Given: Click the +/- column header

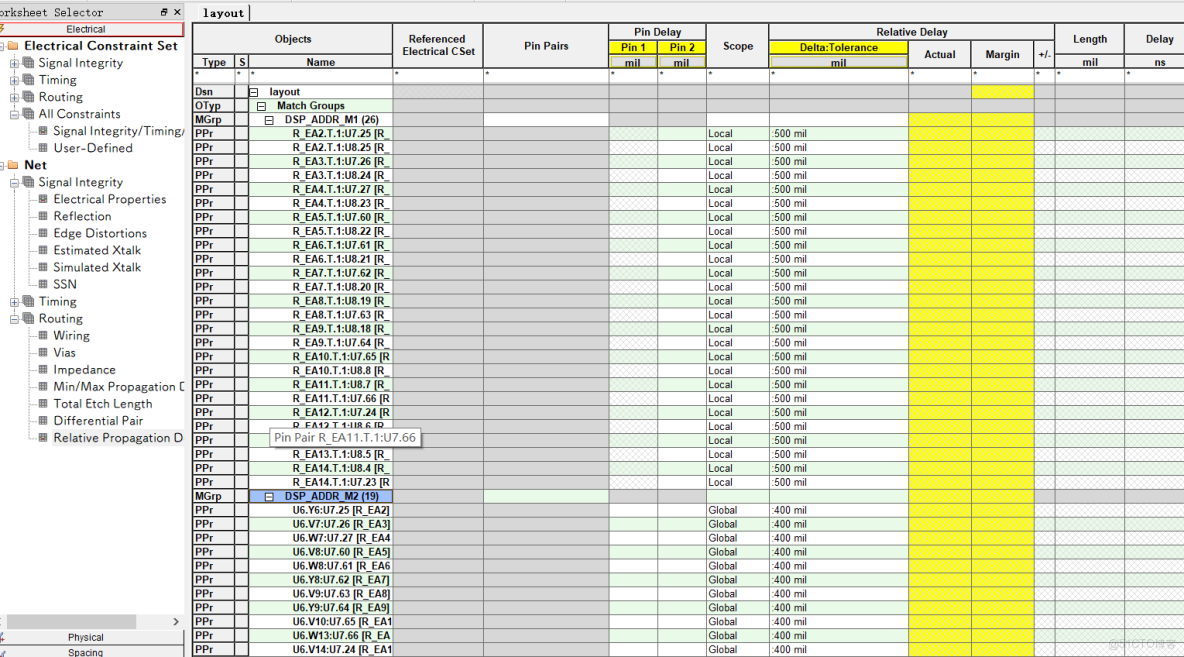Looking at the screenshot, I should pos(1044,54).
